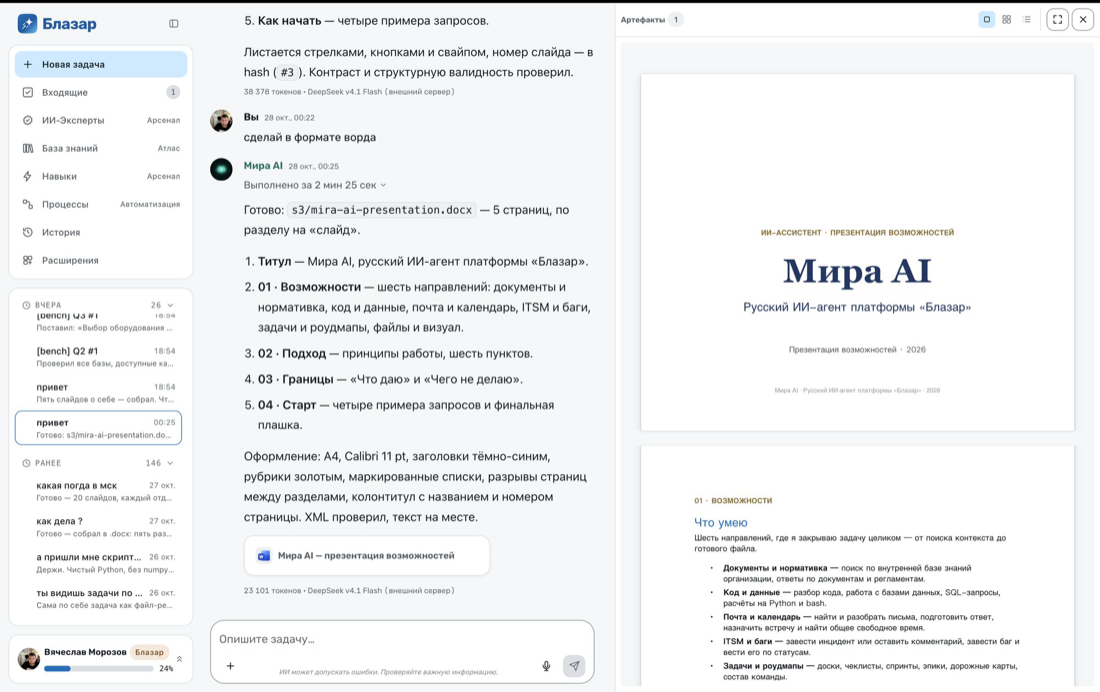Open Входящие section
The width and height of the screenshot is (1100, 692).
100,92
